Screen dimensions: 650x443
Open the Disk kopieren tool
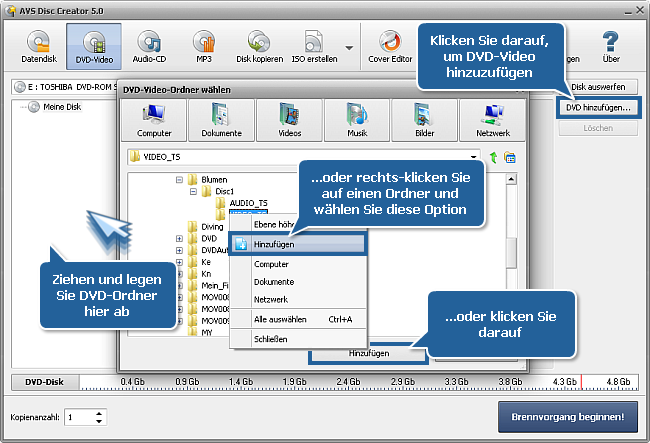(x=260, y=46)
